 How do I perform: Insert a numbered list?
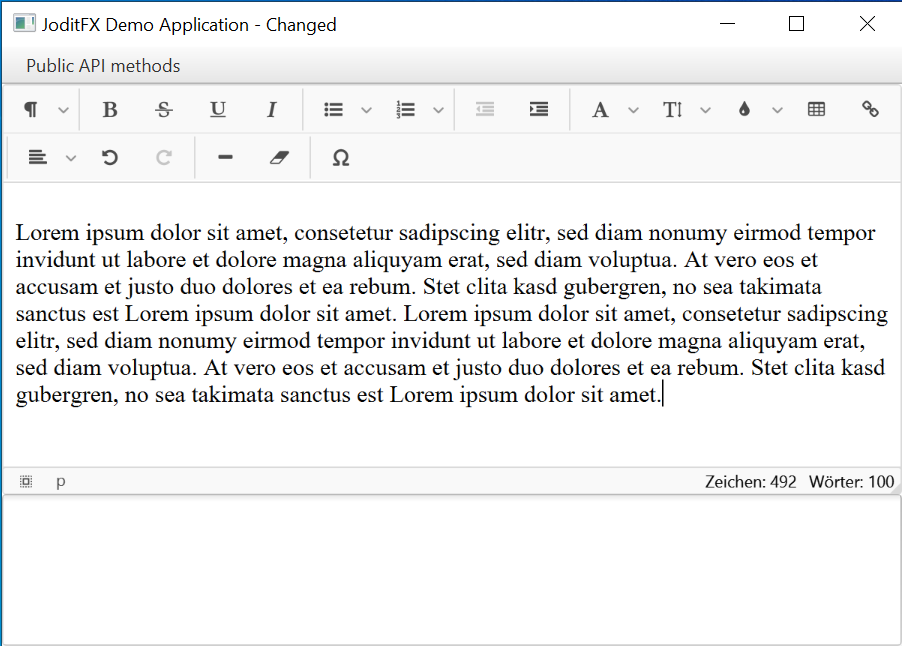(x=406, y=109)
